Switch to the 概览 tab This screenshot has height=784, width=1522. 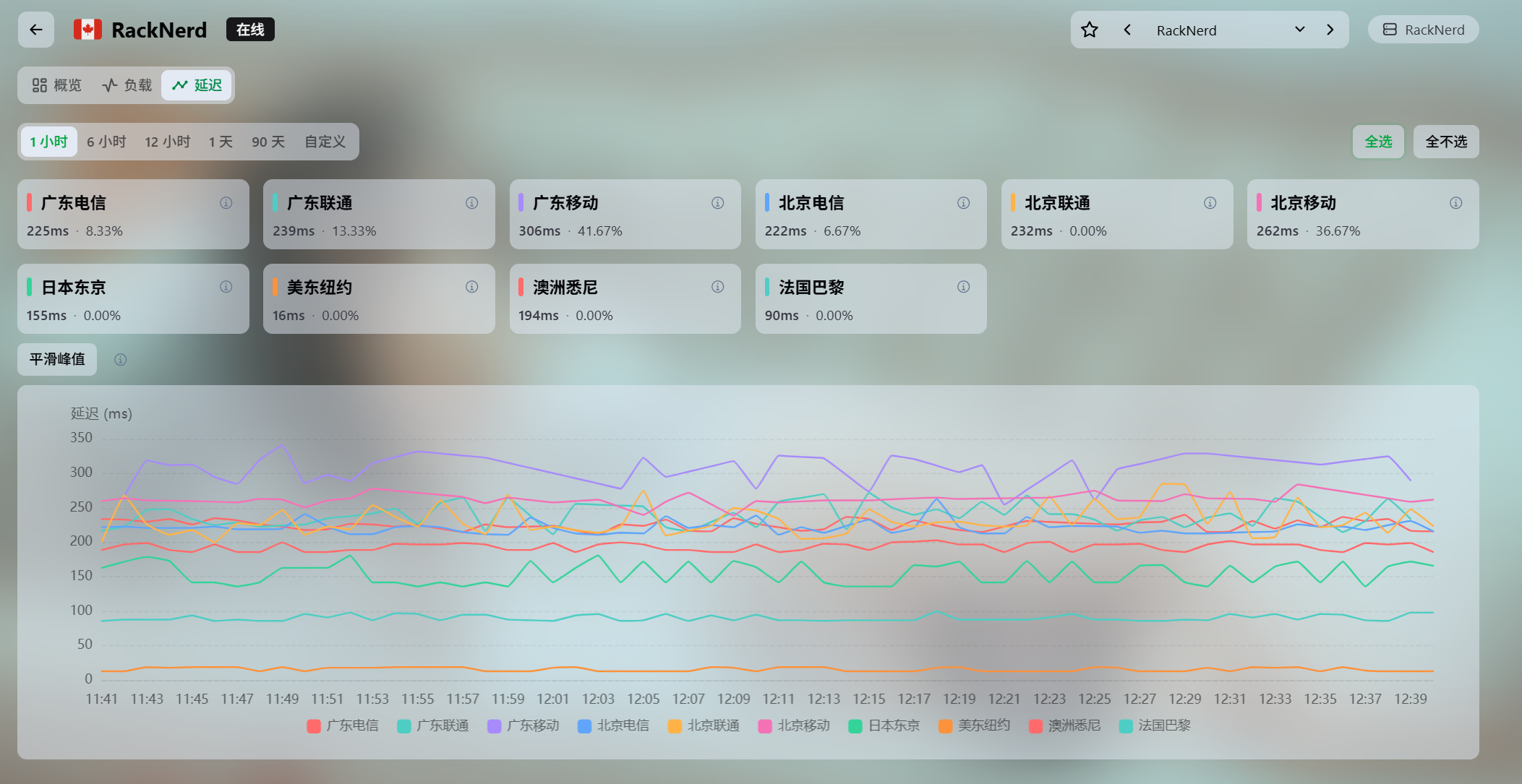click(x=57, y=85)
